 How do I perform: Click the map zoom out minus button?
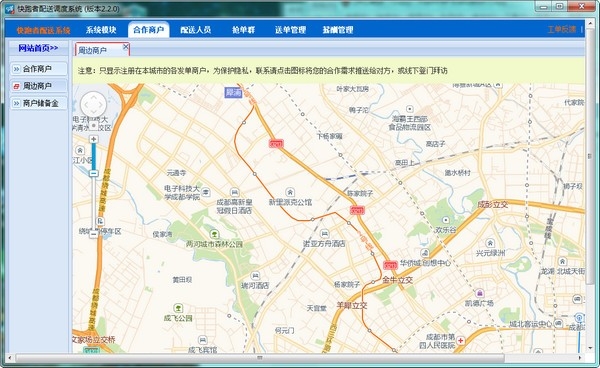point(94,234)
